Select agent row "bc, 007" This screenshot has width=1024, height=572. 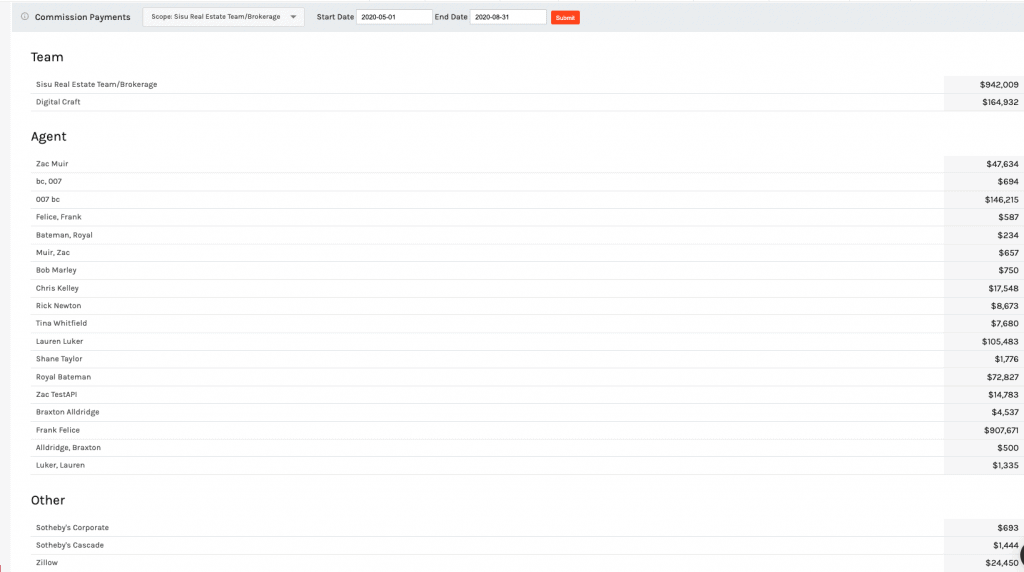527,182
